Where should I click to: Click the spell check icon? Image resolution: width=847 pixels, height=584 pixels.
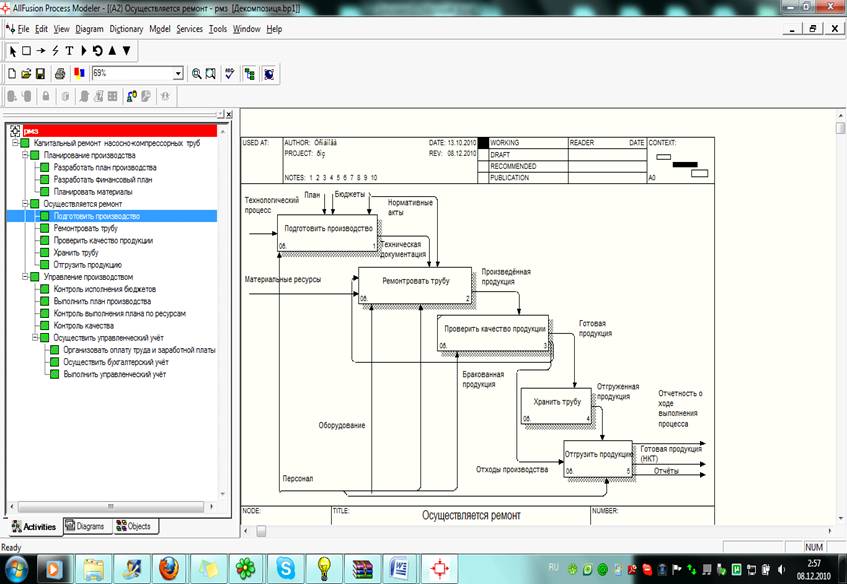[x=230, y=74]
